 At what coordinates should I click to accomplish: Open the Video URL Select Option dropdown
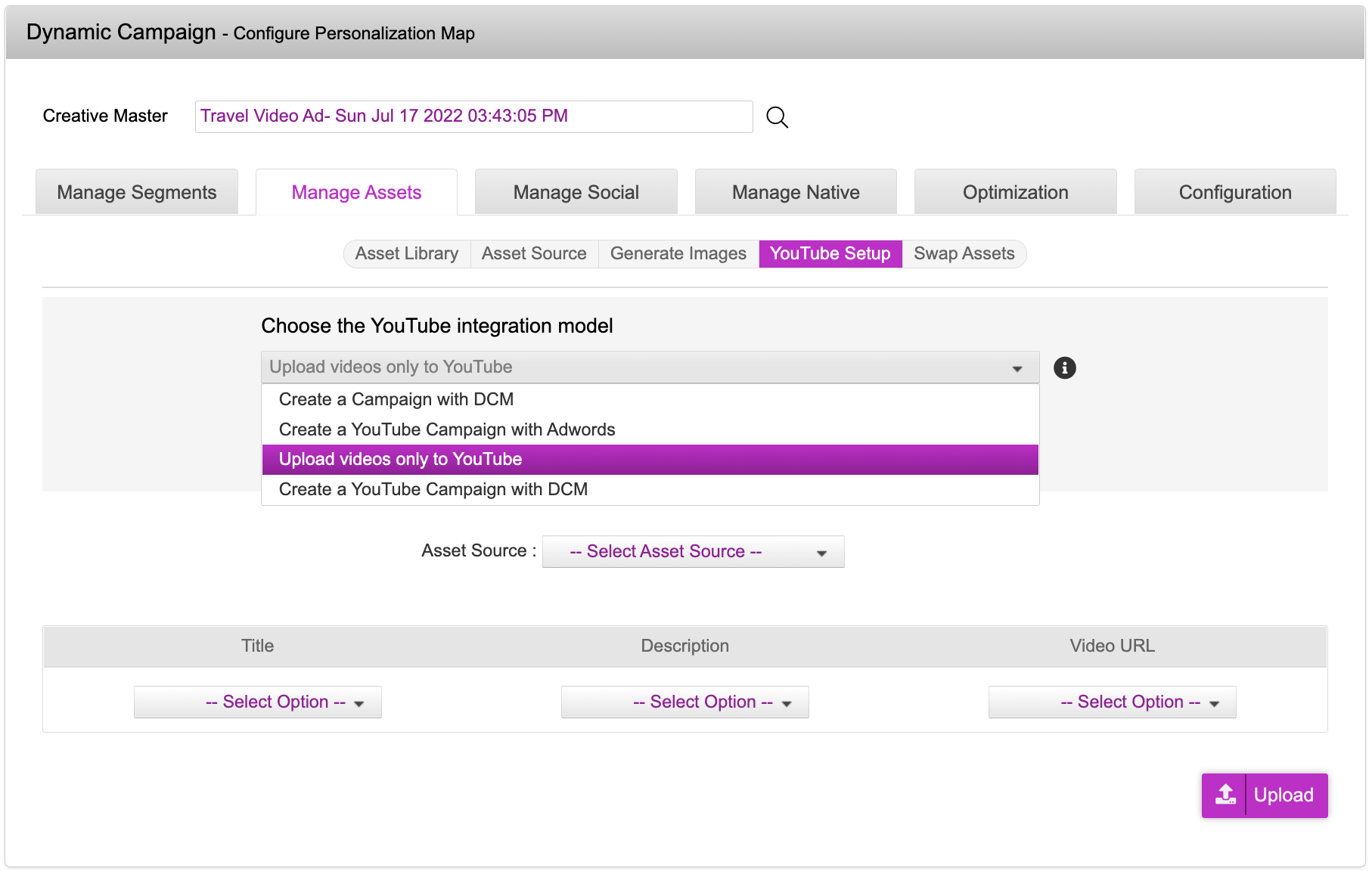coord(1112,702)
